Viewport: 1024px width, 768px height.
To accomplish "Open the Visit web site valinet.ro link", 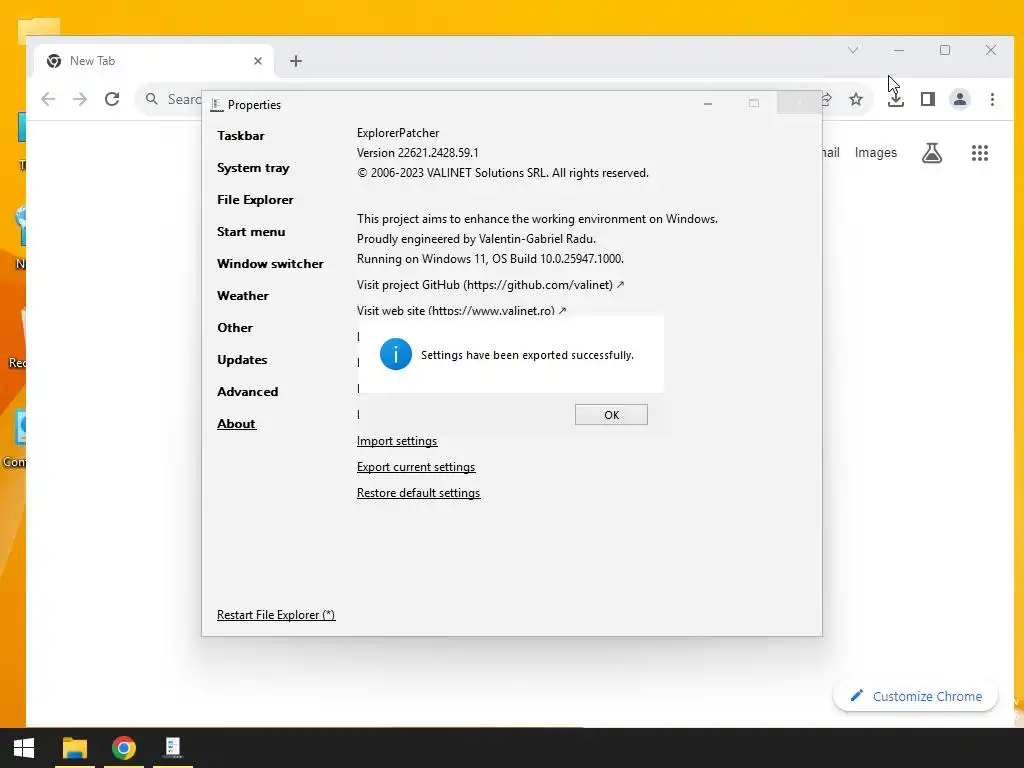I will pyautogui.click(x=462, y=311).
